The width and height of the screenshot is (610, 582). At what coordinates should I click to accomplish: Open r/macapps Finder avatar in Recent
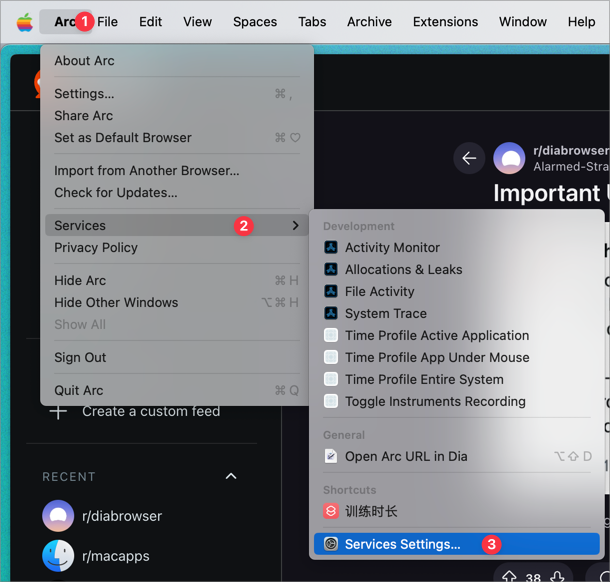tap(58, 556)
